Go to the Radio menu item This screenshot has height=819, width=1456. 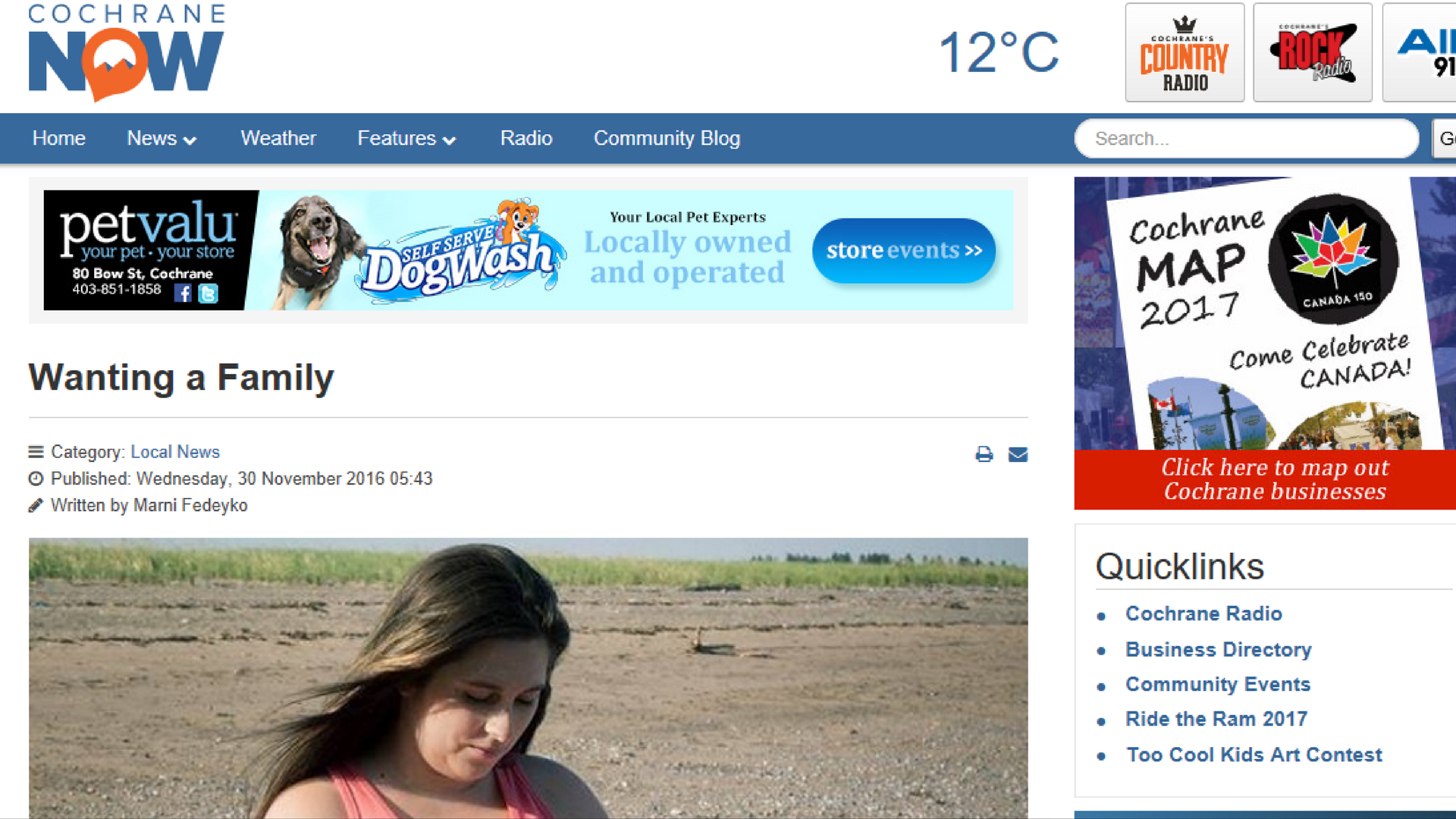pos(526,138)
